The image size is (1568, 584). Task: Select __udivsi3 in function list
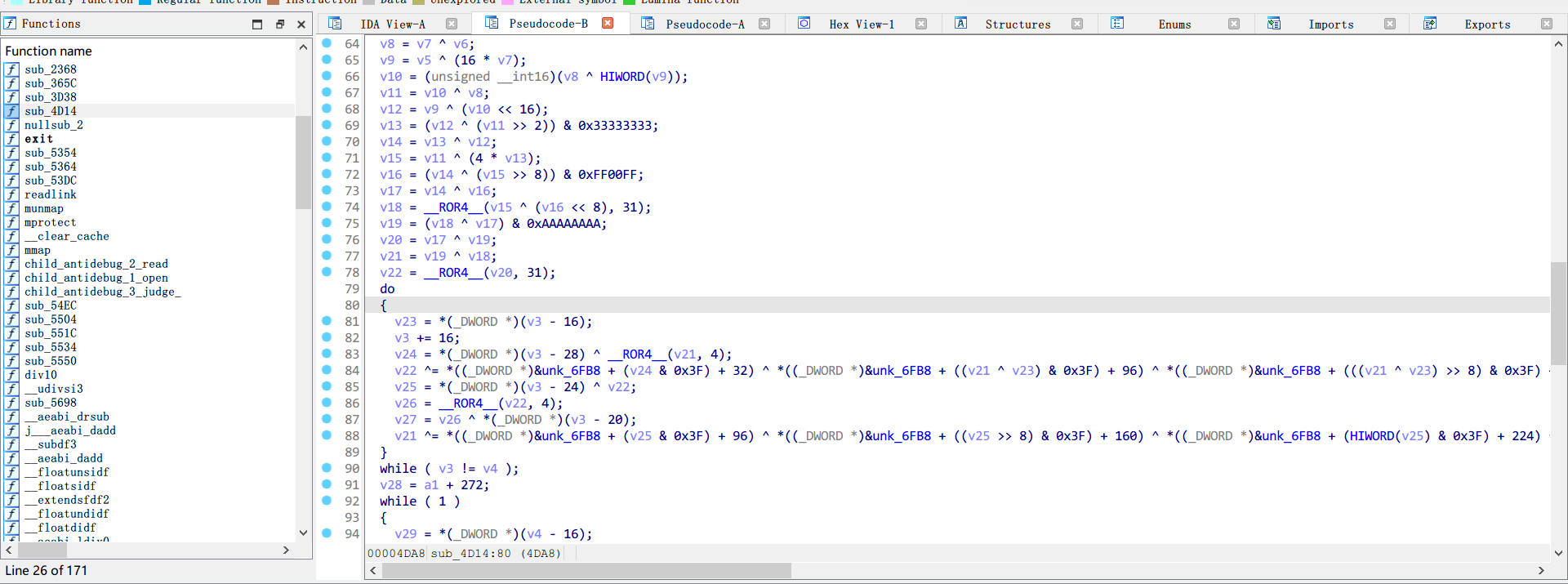pyautogui.click(x=53, y=389)
